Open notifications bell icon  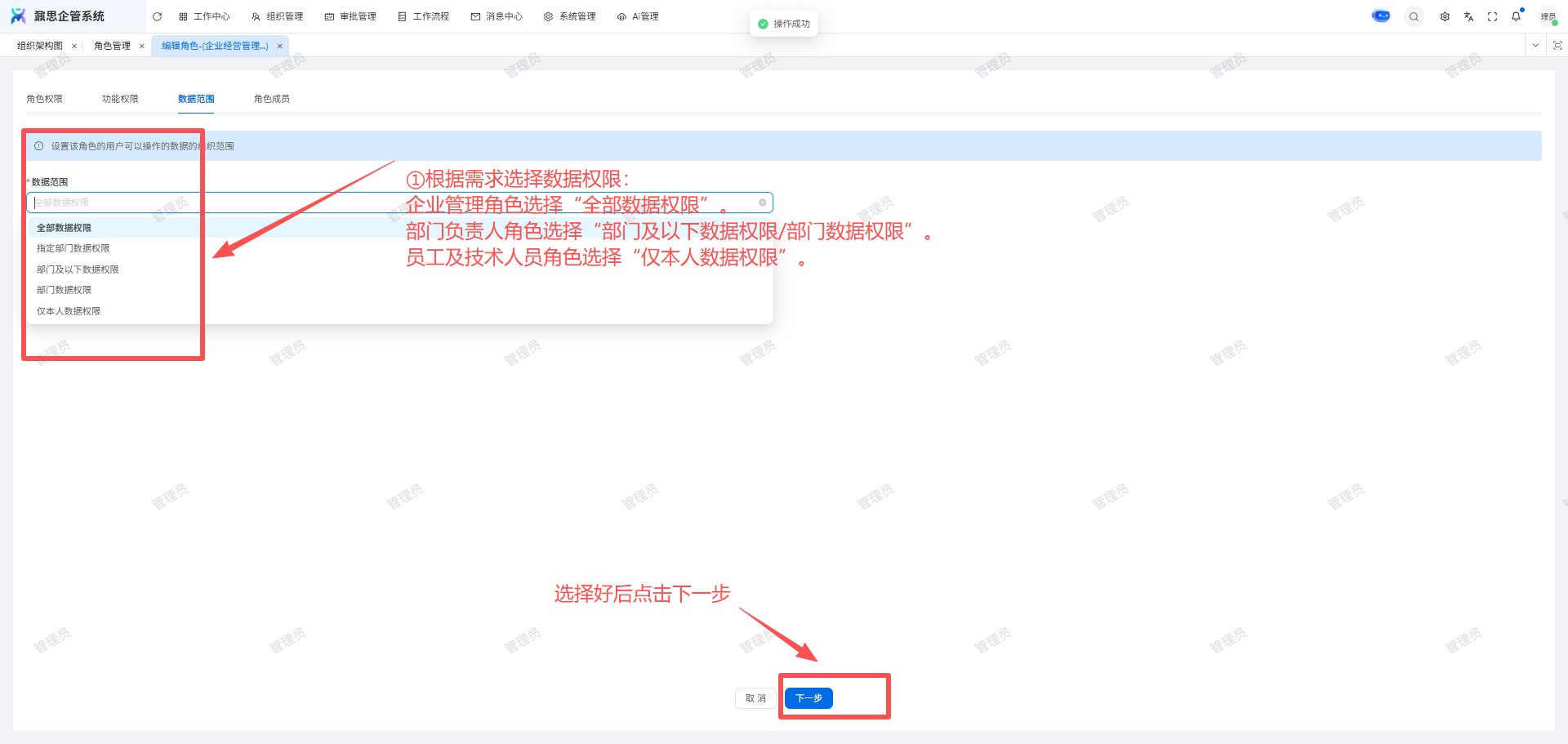1516,16
